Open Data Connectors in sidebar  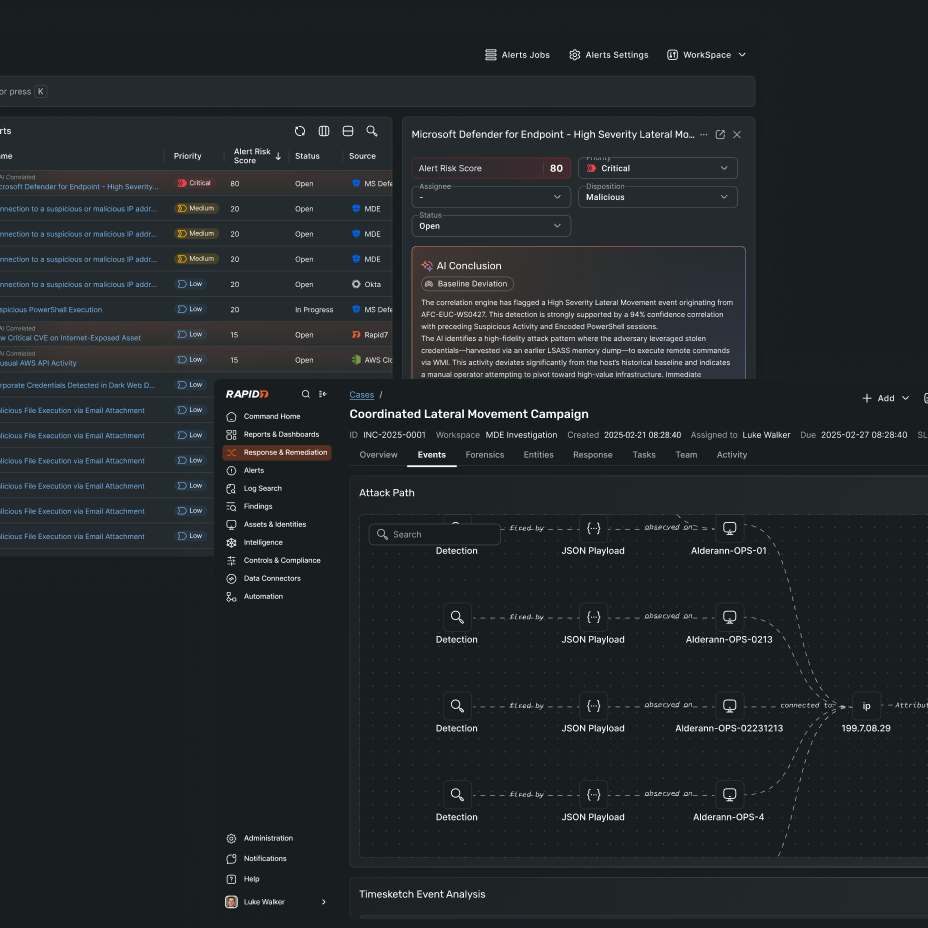(x=277, y=579)
